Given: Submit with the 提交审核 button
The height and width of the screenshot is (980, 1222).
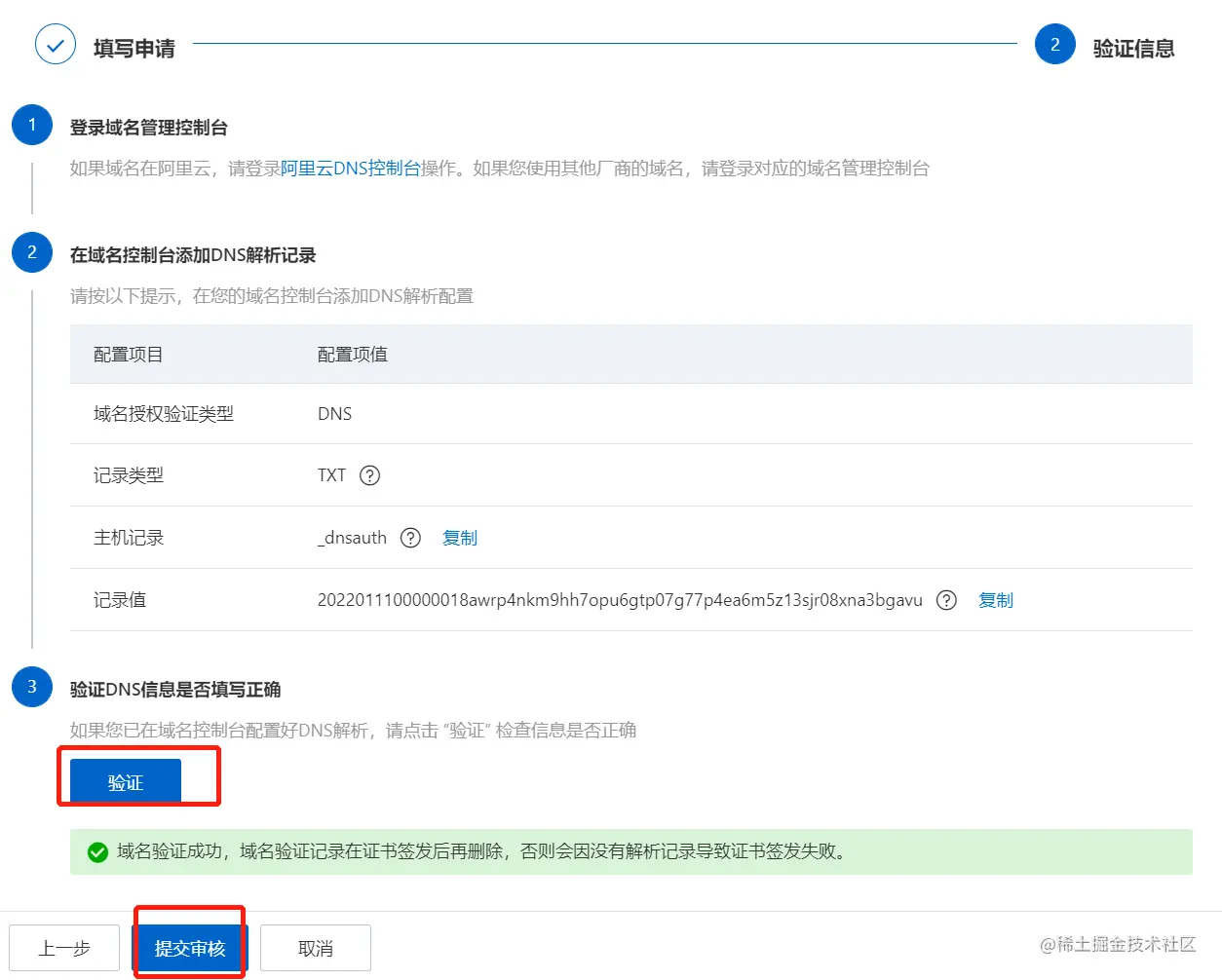Looking at the screenshot, I should tap(190, 949).
